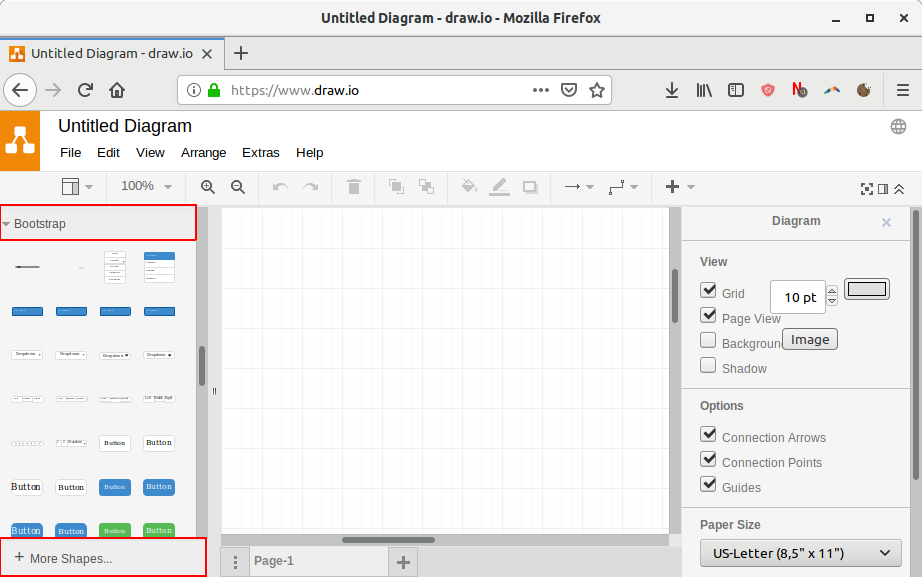Disable the Grid checkbox

[x=709, y=291]
